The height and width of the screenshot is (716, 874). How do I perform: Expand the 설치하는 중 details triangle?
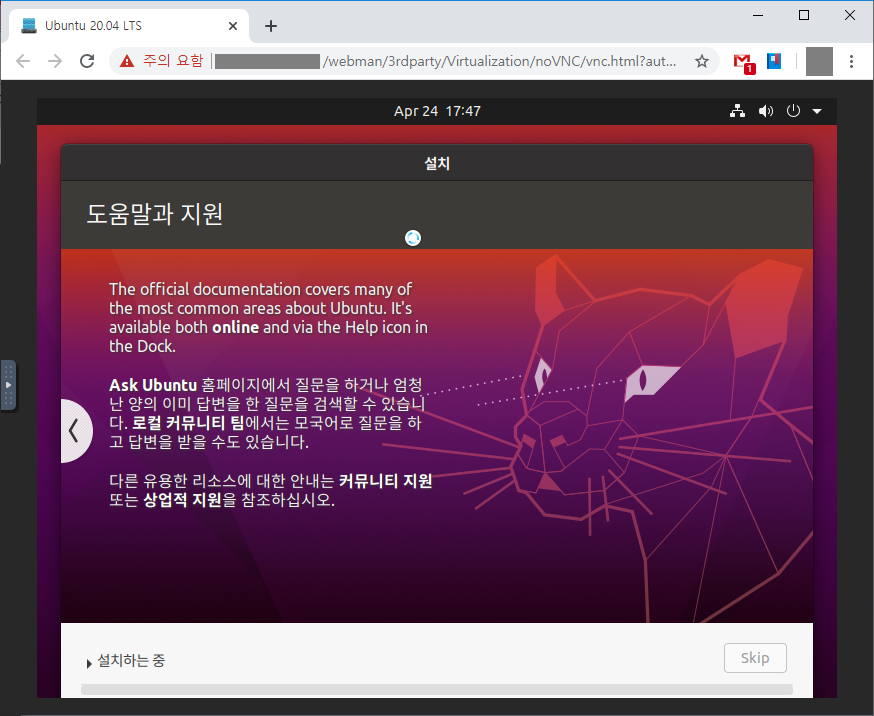tap(89, 663)
